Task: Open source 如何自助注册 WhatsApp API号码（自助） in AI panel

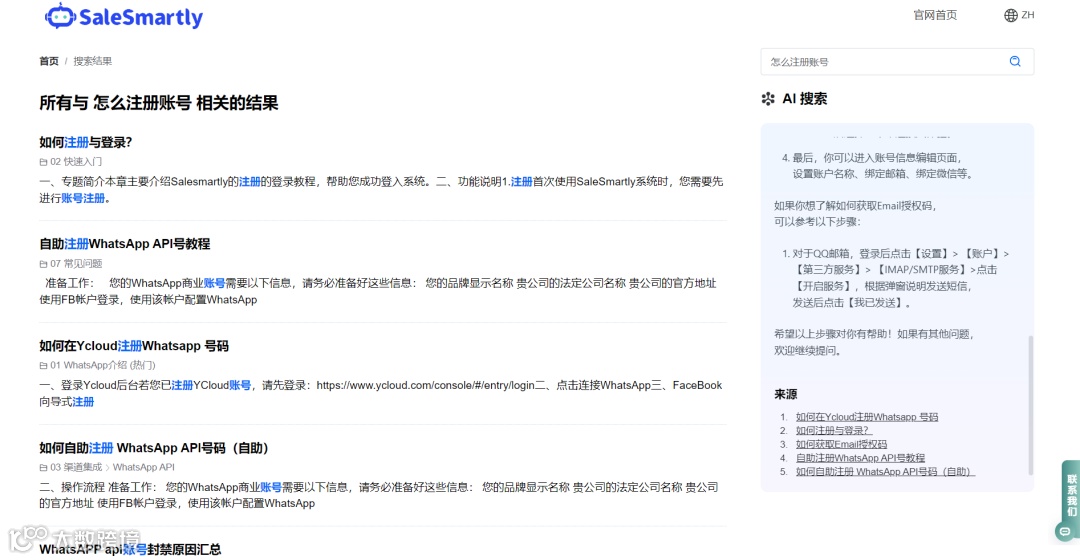Action: pos(885,472)
